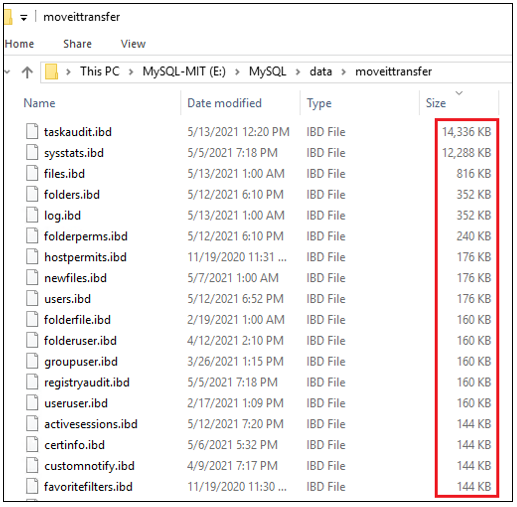This screenshot has height=507, width=517.
Task: Sort by the Date modified column header
Action: [224, 103]
